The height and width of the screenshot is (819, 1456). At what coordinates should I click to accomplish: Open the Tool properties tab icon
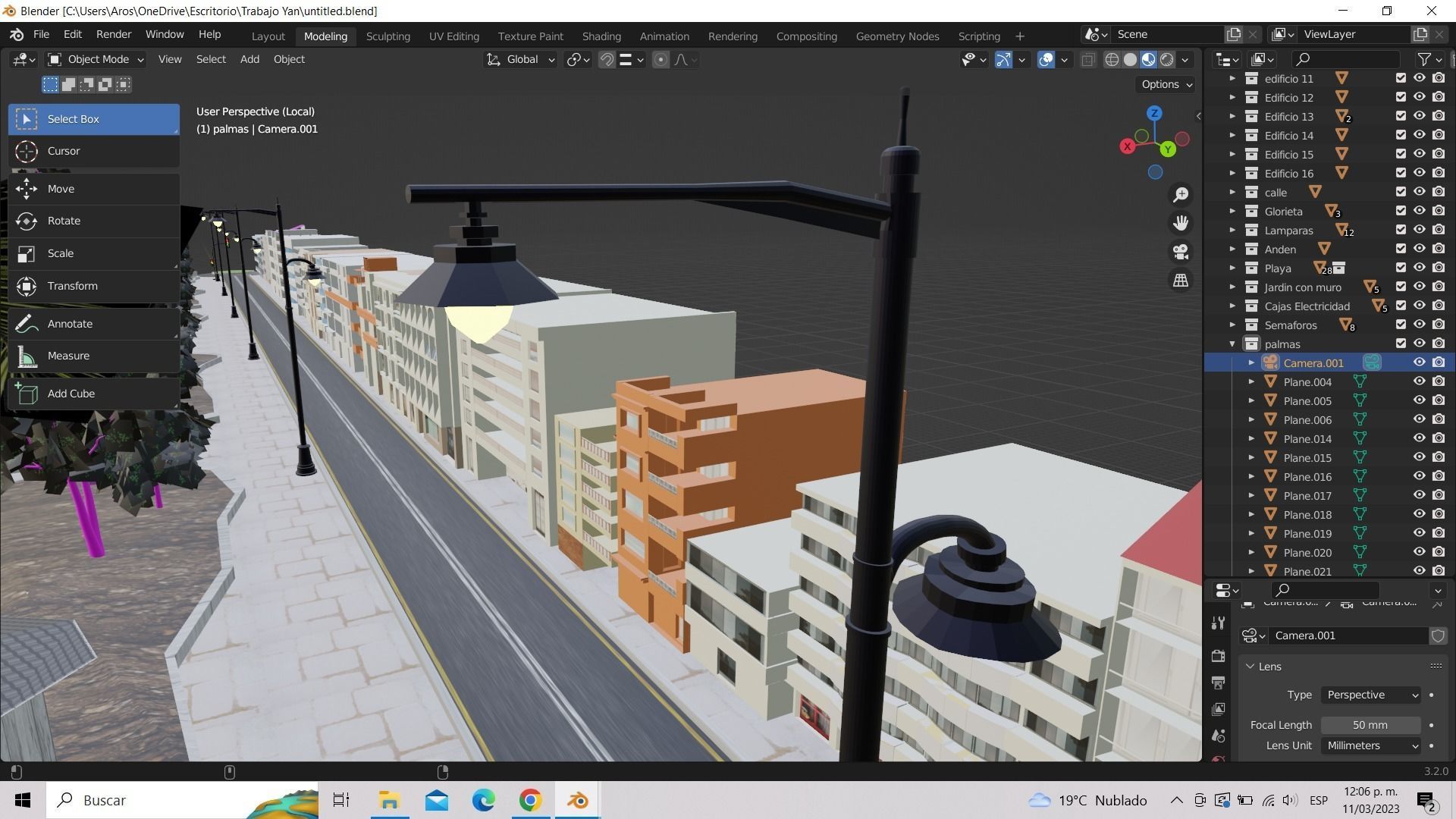1218,623
